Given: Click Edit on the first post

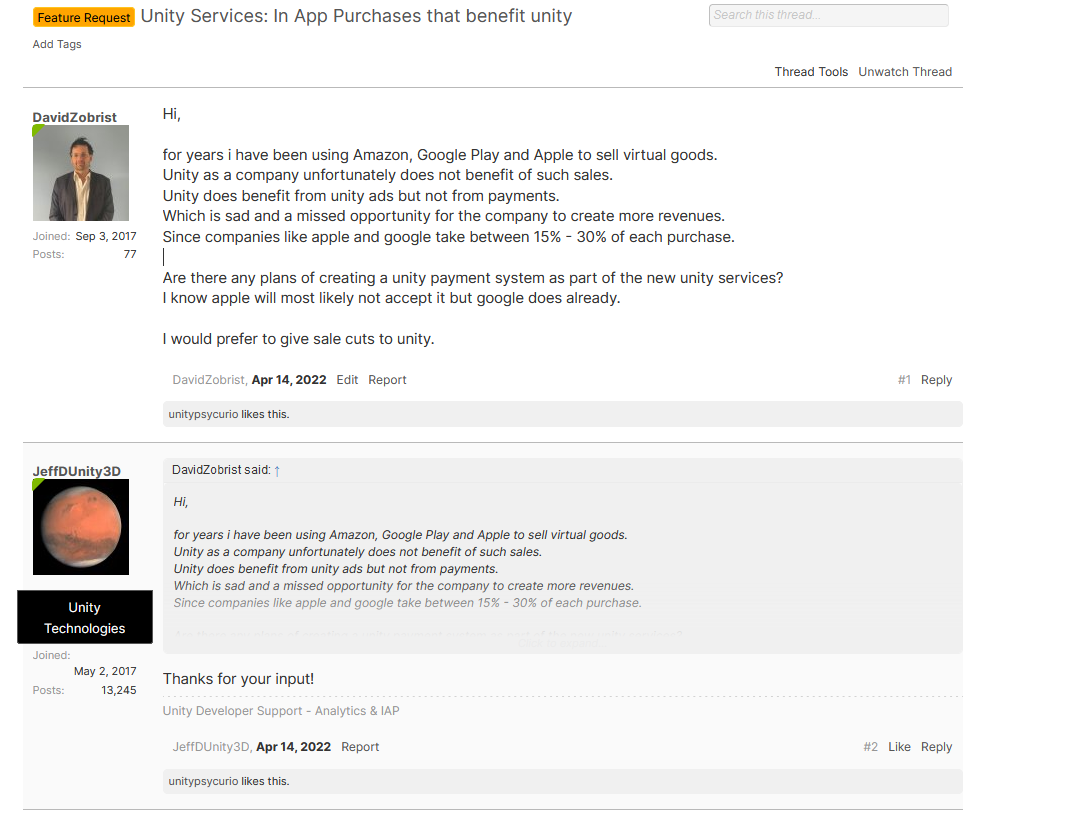Looking at the screenshot, I should [x=347, y=380].
